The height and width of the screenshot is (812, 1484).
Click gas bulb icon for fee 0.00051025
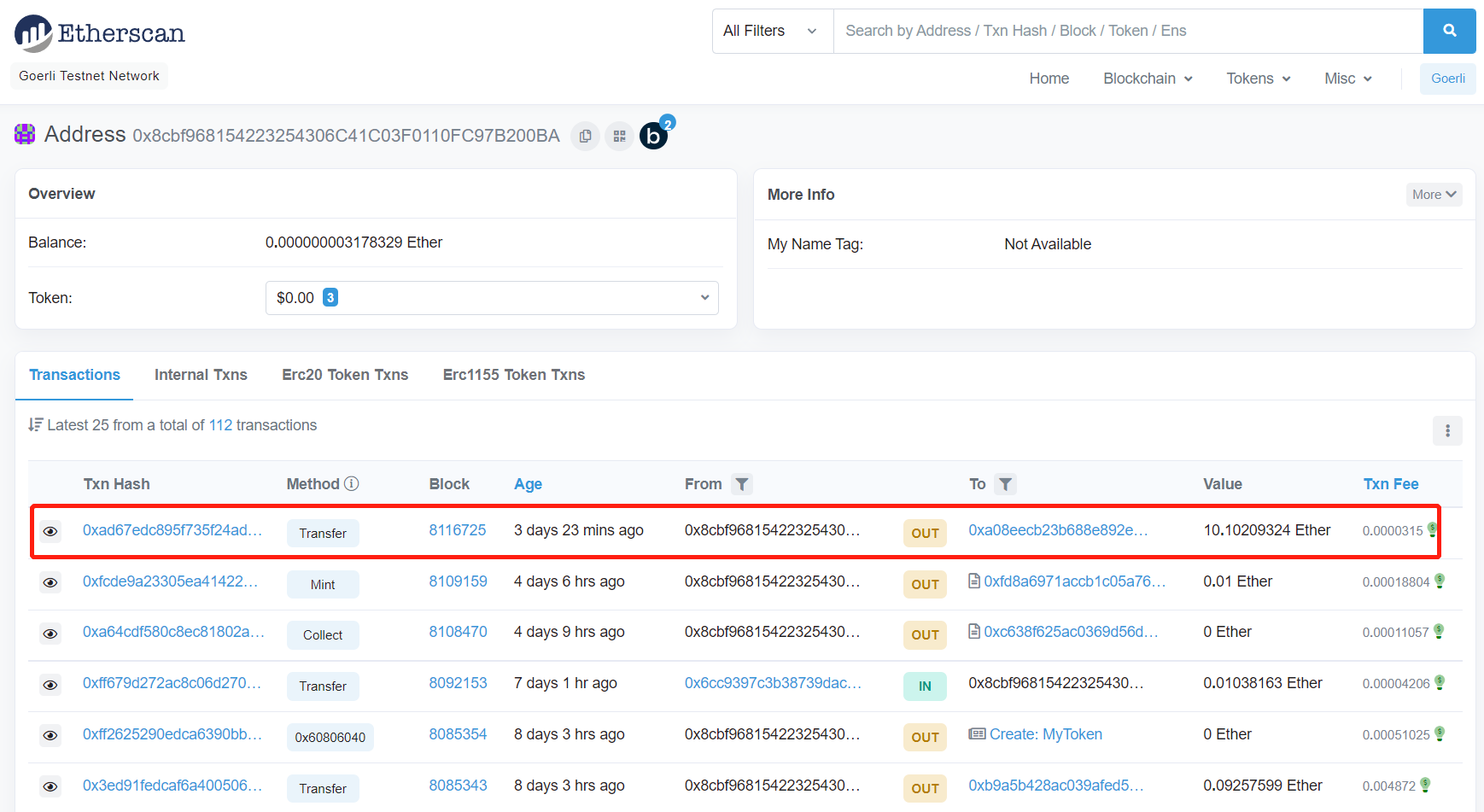[x=1440, y=733]
